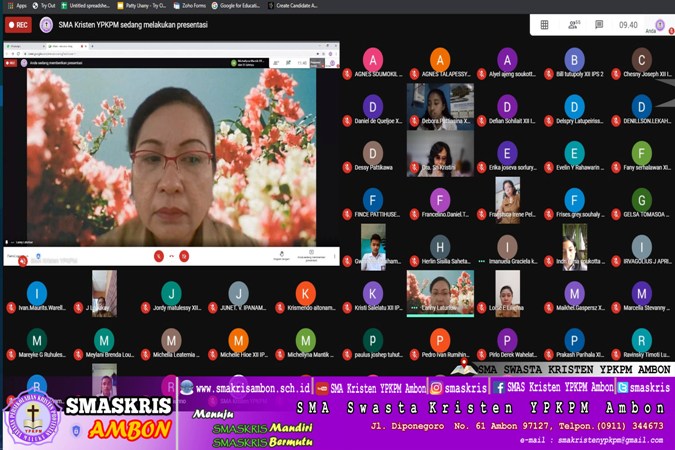The image size is (675, 450).
Task: Select JUNET V. IPANAM avatar
Action: (x=238, y=294)
